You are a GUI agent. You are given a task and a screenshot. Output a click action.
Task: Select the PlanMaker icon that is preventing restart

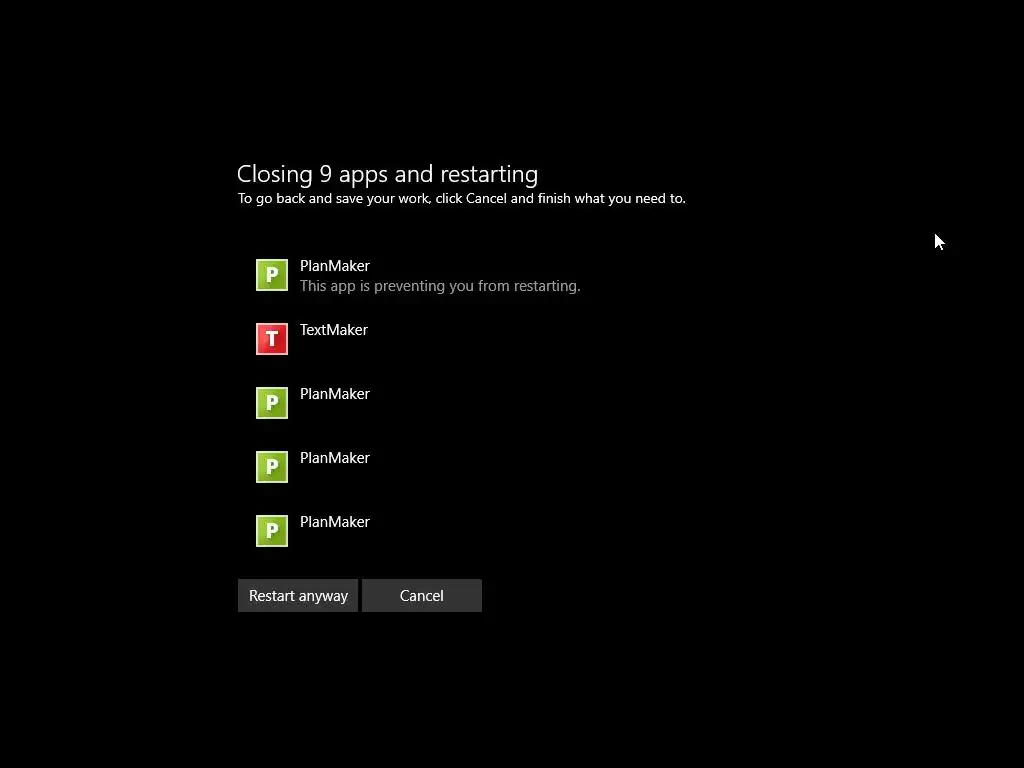(272, 275)
